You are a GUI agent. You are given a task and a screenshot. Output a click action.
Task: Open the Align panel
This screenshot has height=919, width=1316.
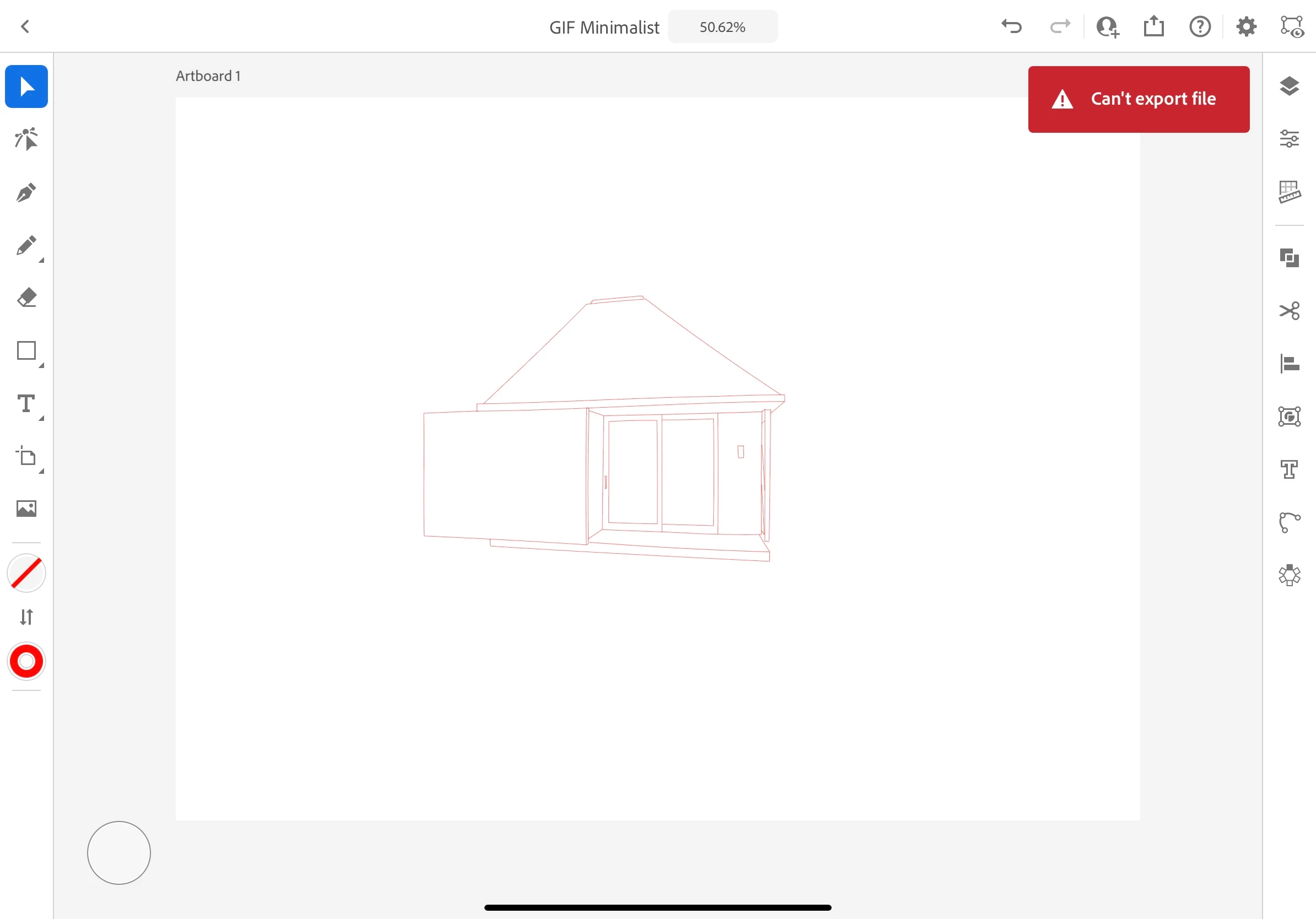click(x=1289, y=363)
